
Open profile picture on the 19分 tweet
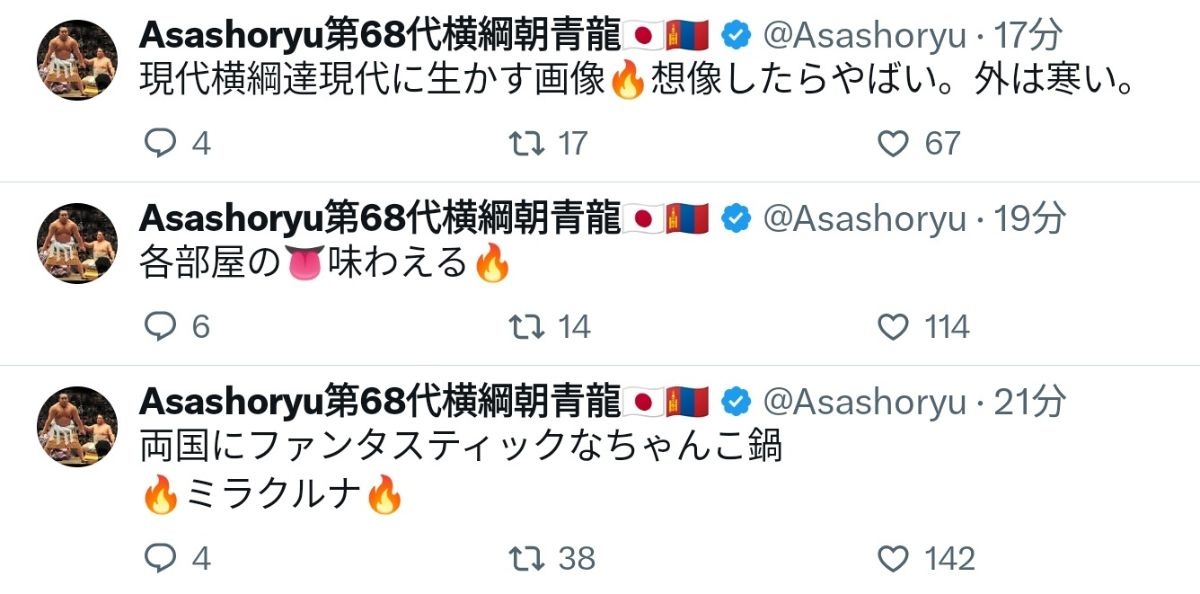click(x=78, y=243)
